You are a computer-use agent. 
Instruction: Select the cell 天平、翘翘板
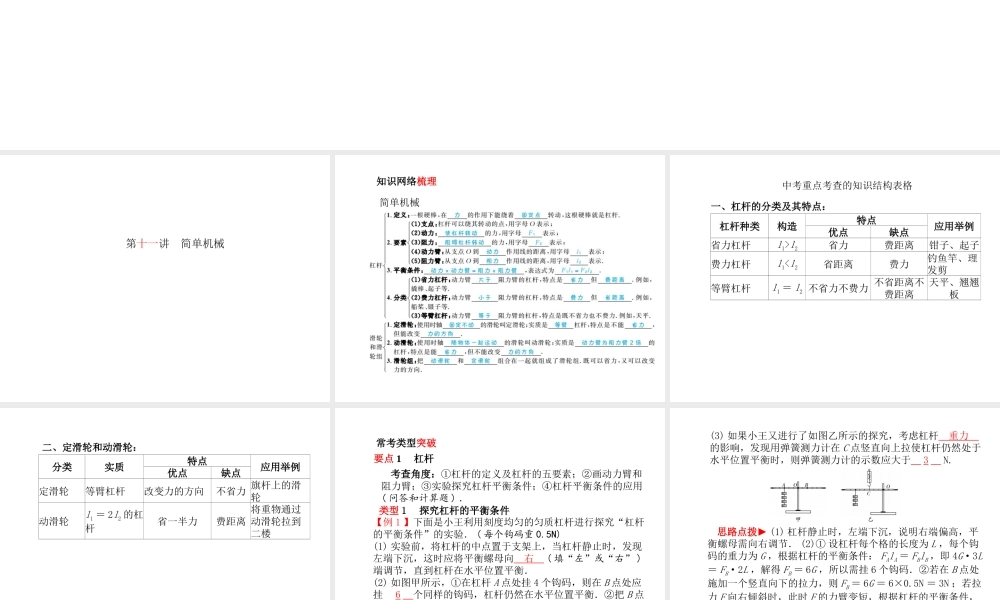pos(953,288)
